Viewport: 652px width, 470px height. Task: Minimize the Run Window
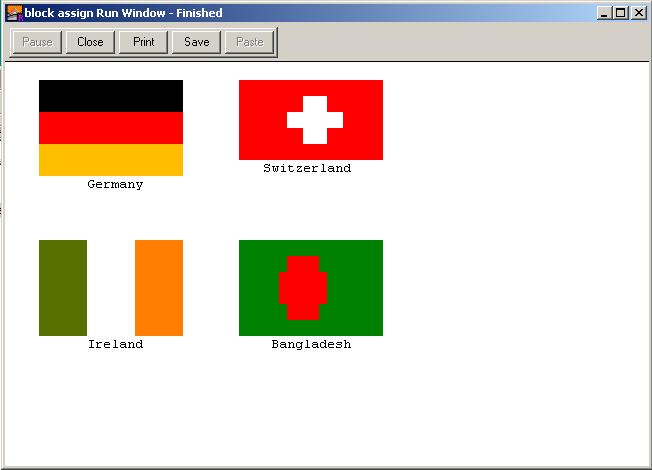(604, 13)
